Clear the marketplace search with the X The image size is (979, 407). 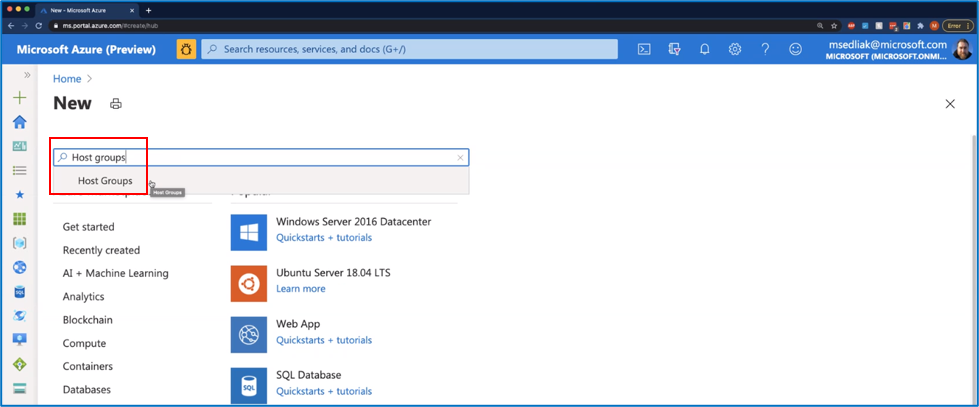(x=460, y=158)
